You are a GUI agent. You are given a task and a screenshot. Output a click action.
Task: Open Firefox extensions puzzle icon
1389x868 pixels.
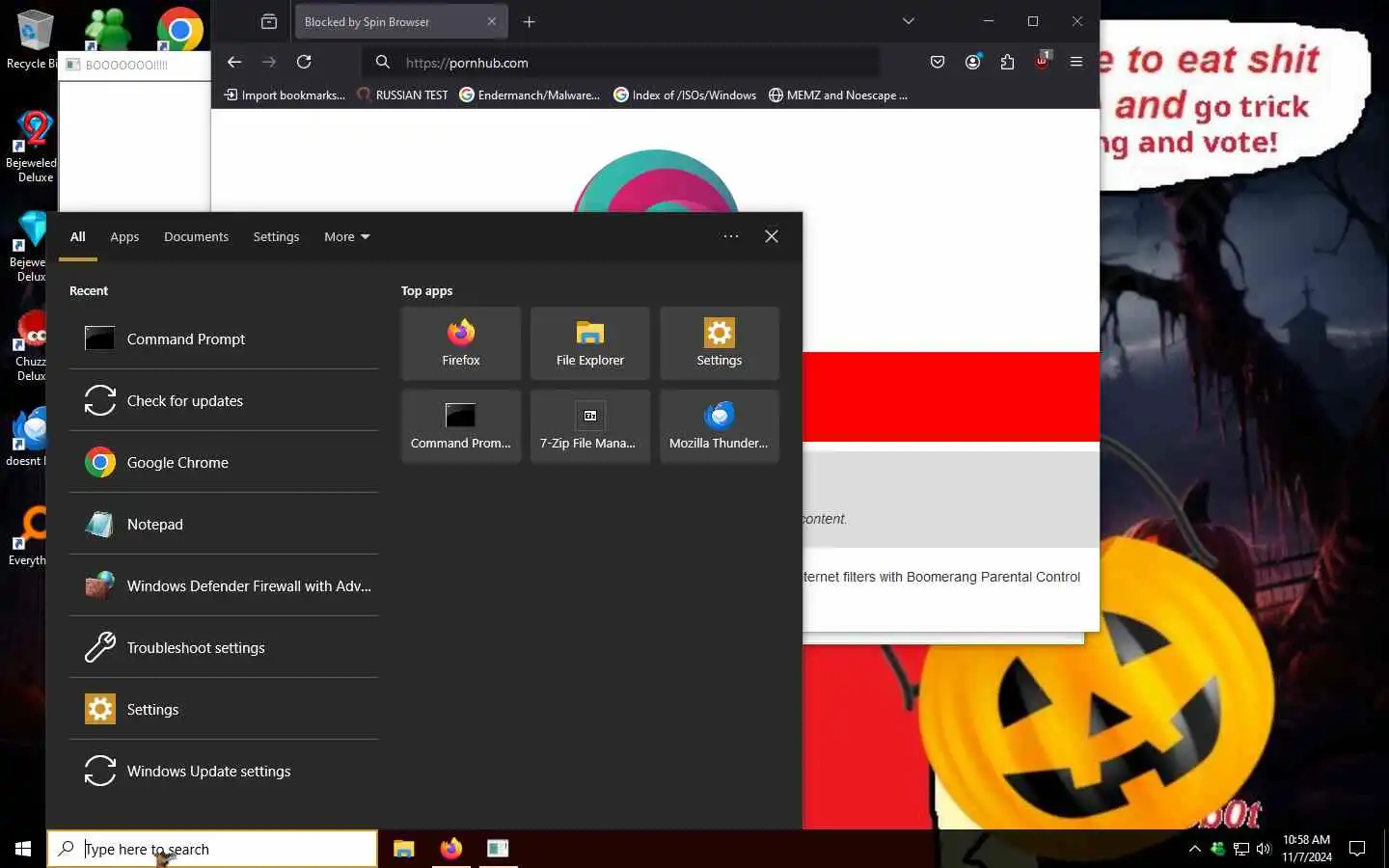[1007, 62]
